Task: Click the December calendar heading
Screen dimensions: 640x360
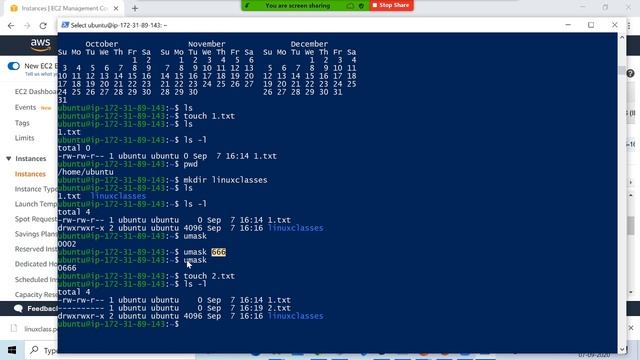Action: coord(309,44)
